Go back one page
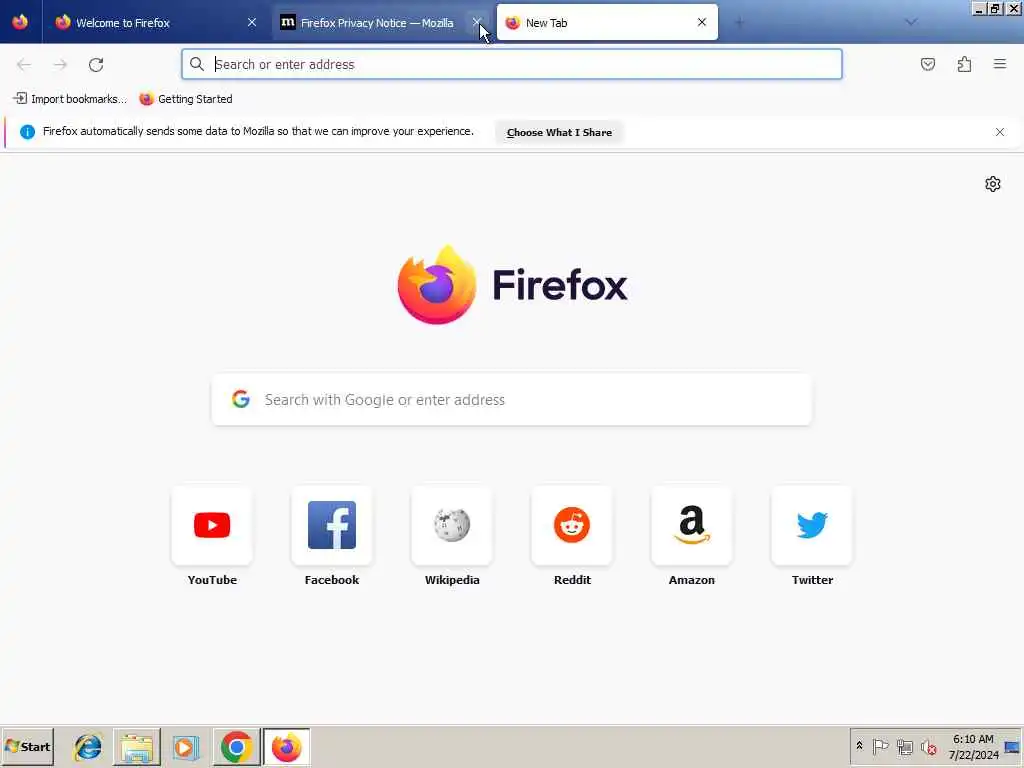The image size is (1024, 768). (x=24, y=65)
